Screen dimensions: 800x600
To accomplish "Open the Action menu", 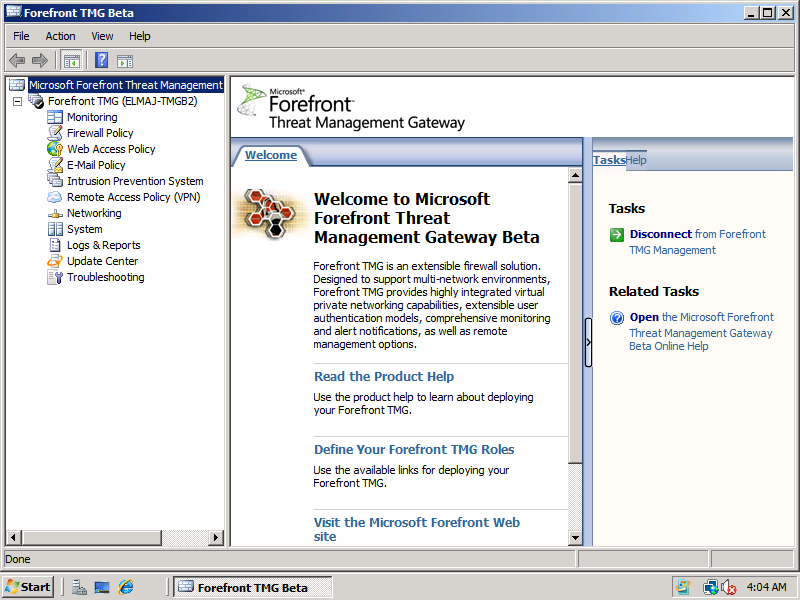I will (x=60, y=36).
